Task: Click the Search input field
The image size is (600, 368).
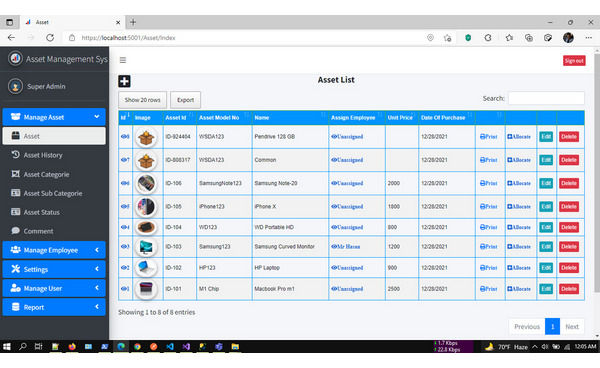Action: [546, 98]
